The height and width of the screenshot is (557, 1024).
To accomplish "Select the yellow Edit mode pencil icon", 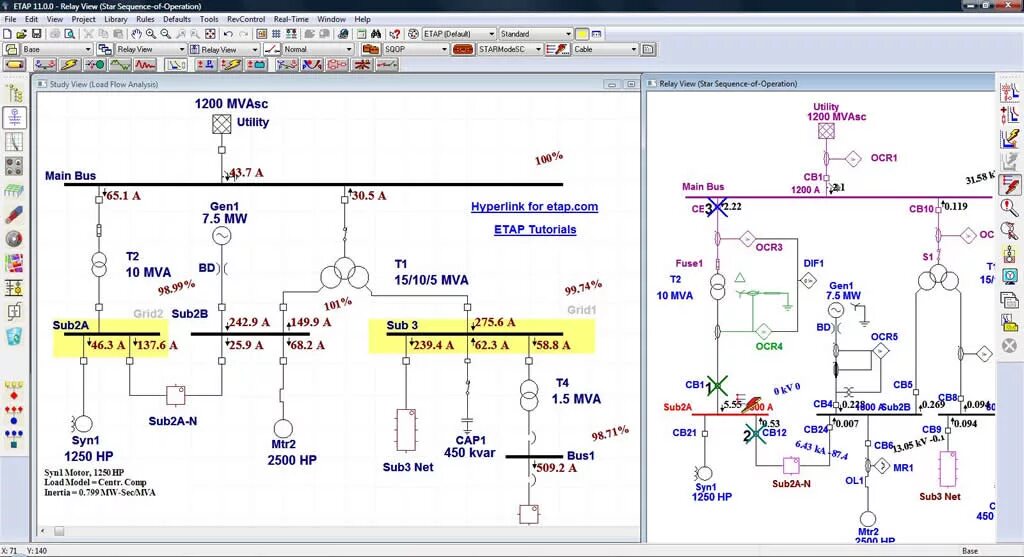I will point(14,65).
